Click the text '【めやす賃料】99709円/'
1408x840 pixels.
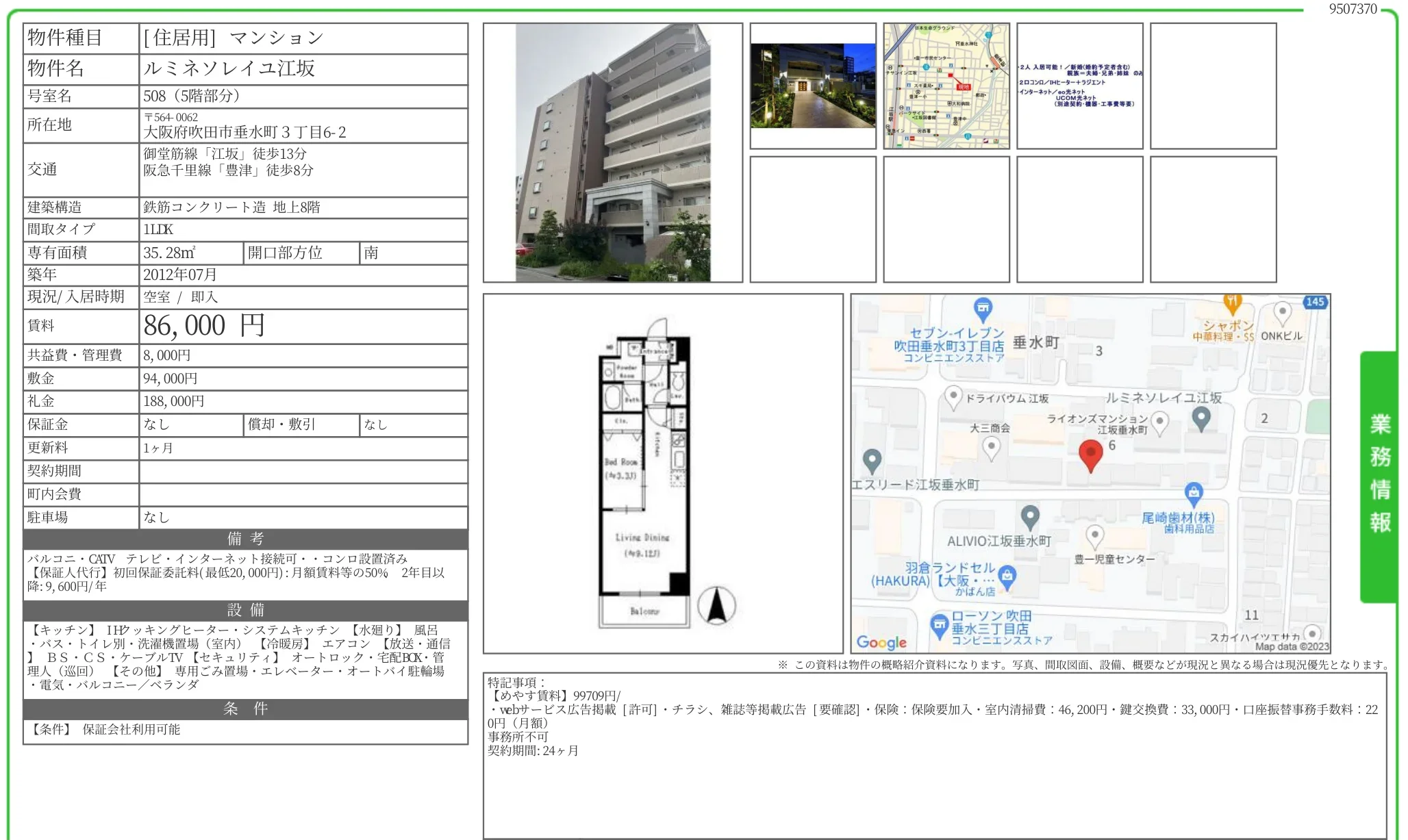555,696
